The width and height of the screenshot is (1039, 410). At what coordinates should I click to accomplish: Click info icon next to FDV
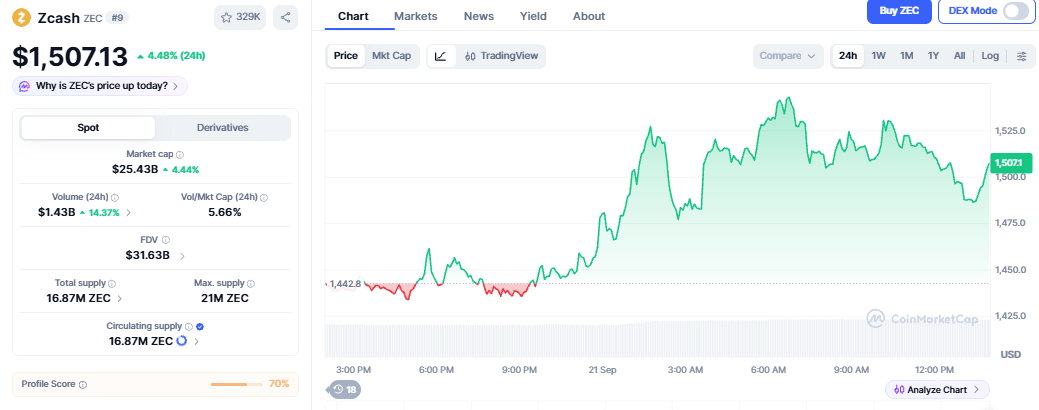click(166, 240)
